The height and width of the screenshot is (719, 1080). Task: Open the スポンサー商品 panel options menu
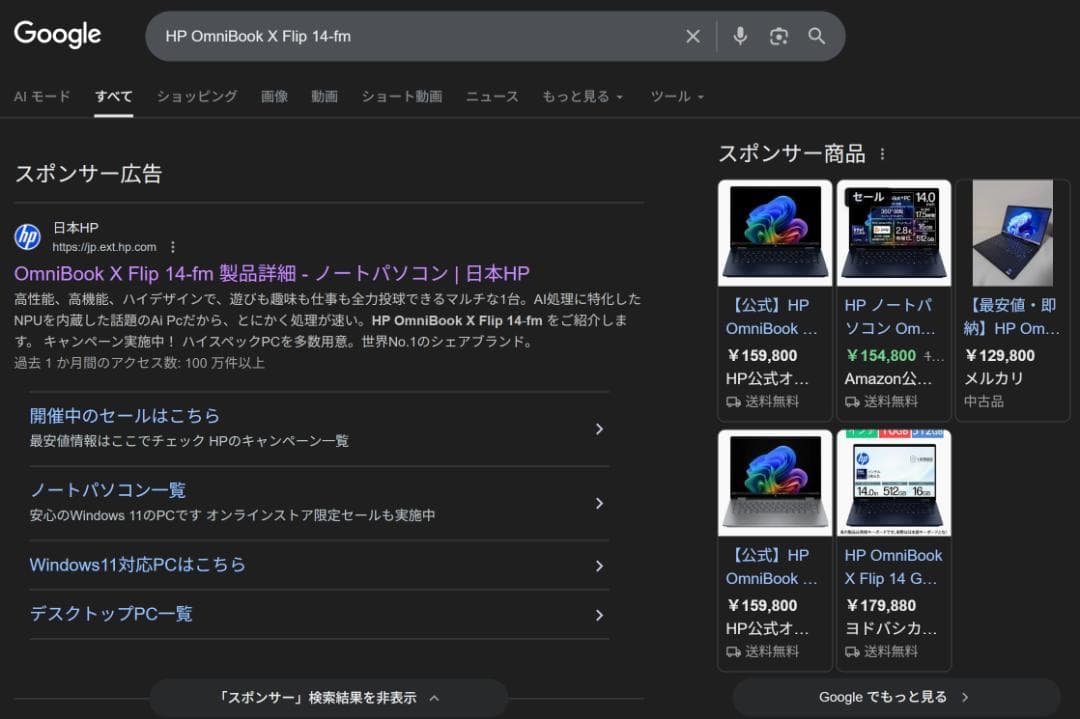point(882,153)
